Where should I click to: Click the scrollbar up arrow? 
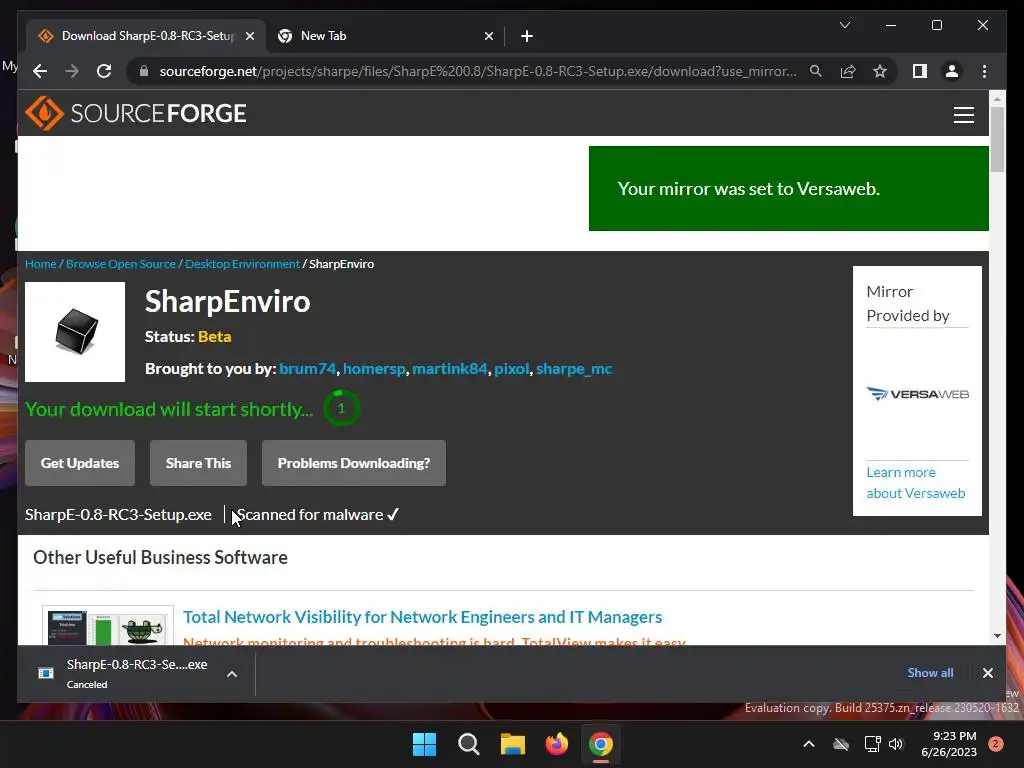(x=997, y=99)
